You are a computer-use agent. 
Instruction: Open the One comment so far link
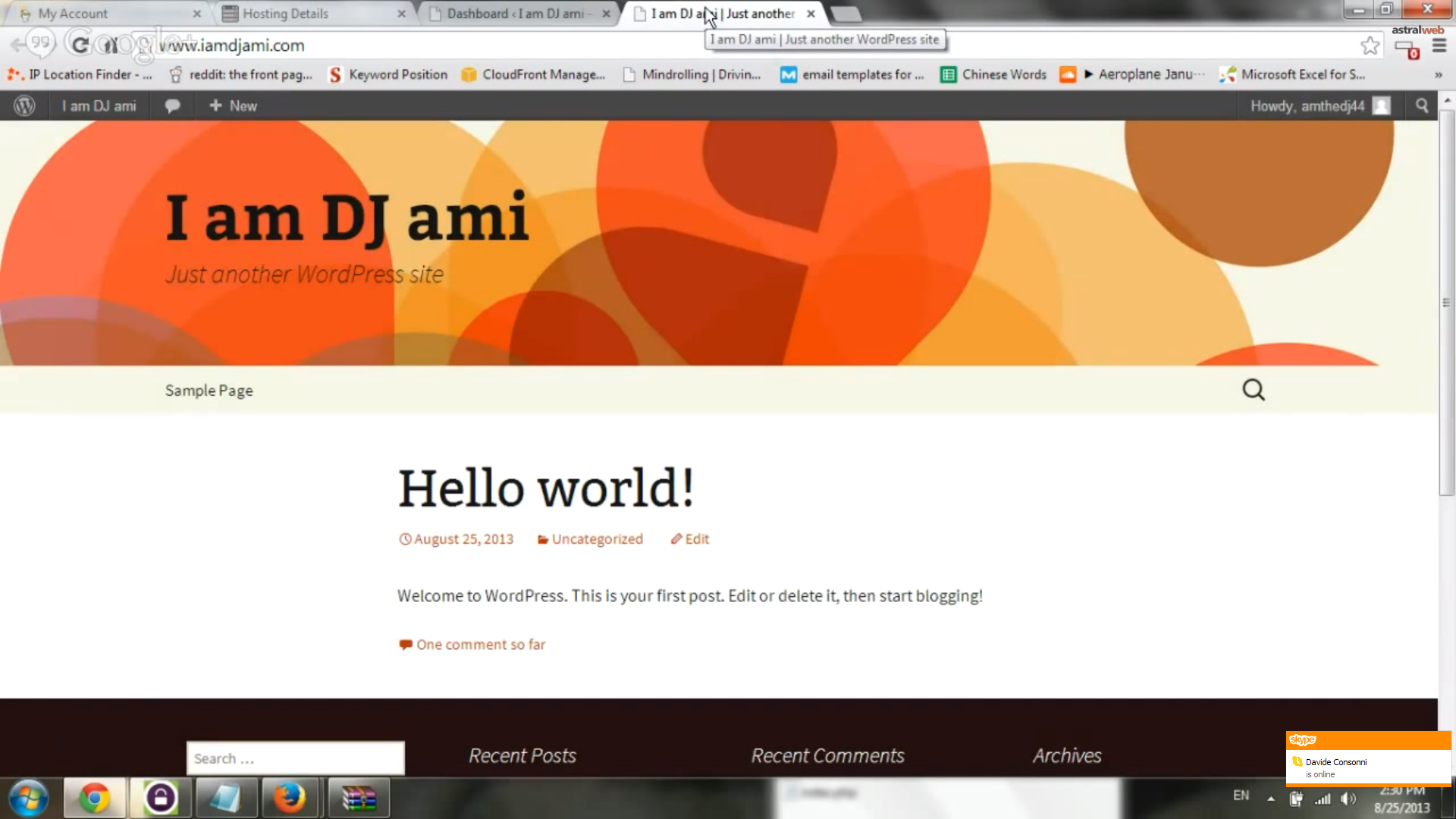click(480, 645)
